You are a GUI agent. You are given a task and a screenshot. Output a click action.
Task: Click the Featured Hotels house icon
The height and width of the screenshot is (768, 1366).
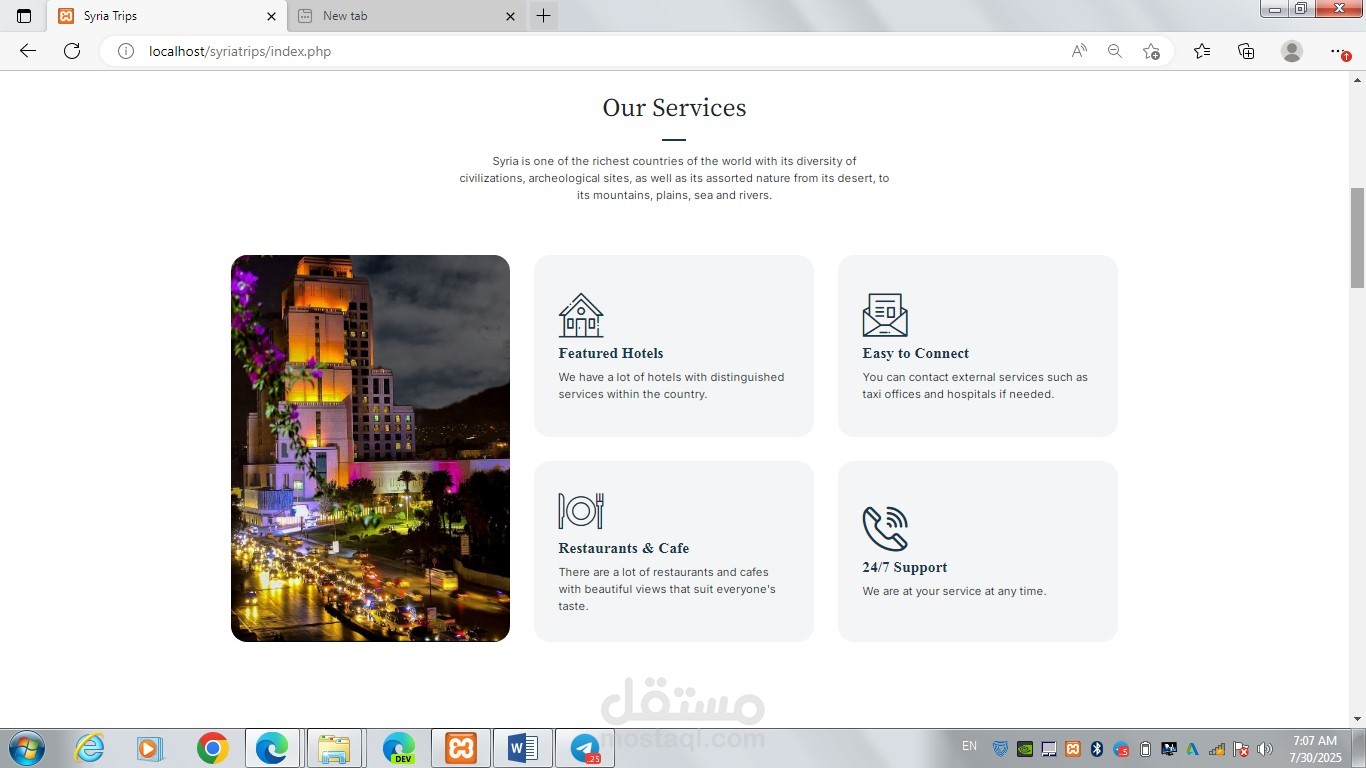tap(581, 315)
